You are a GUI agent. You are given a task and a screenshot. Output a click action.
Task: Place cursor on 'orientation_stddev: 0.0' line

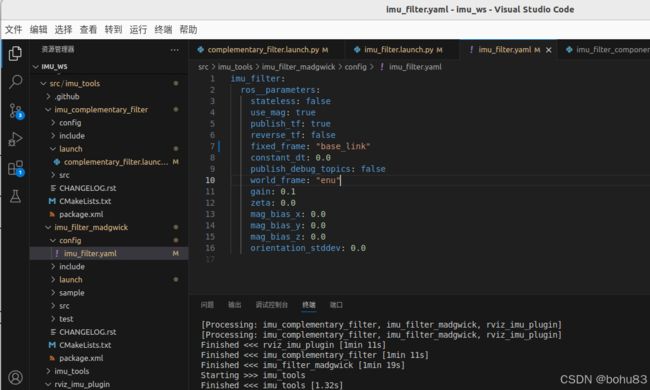[308, 248]
